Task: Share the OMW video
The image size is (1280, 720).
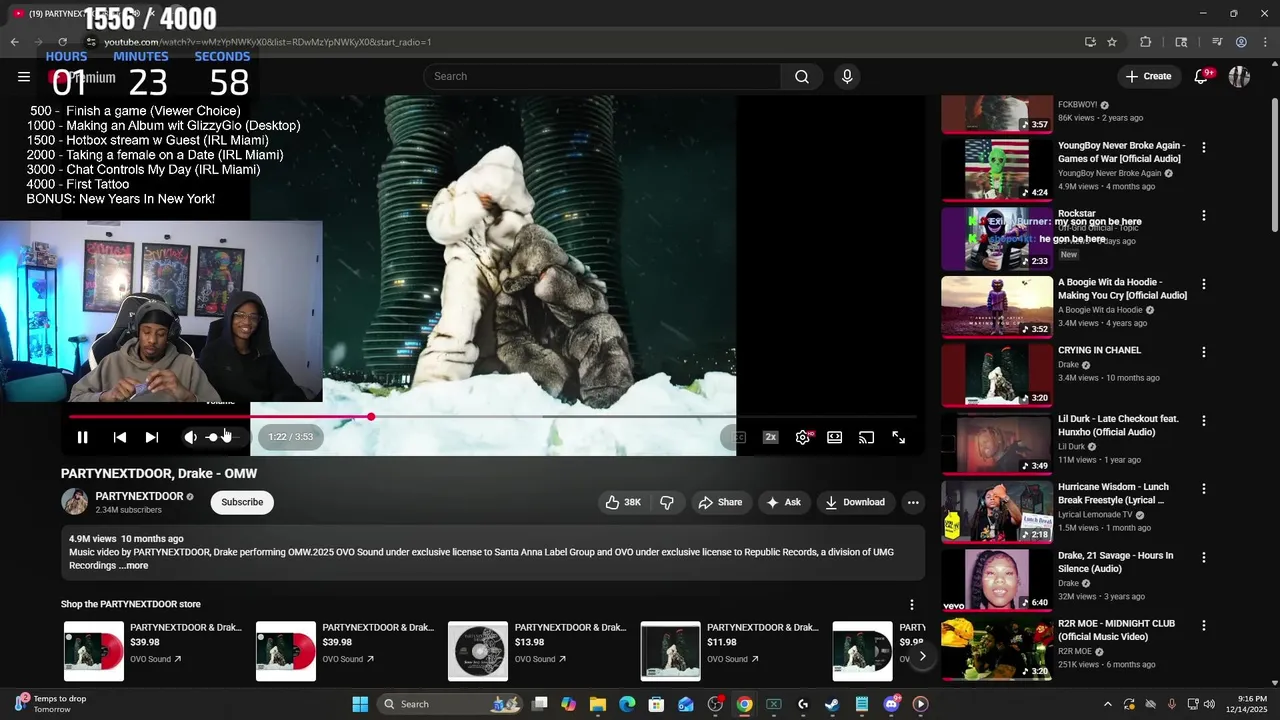Action: pos(720,502)
